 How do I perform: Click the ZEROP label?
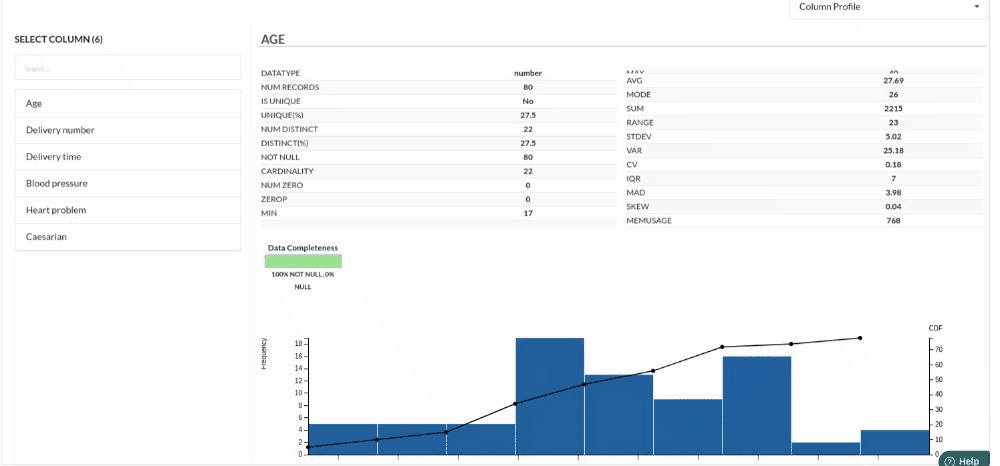coord(274,199)
